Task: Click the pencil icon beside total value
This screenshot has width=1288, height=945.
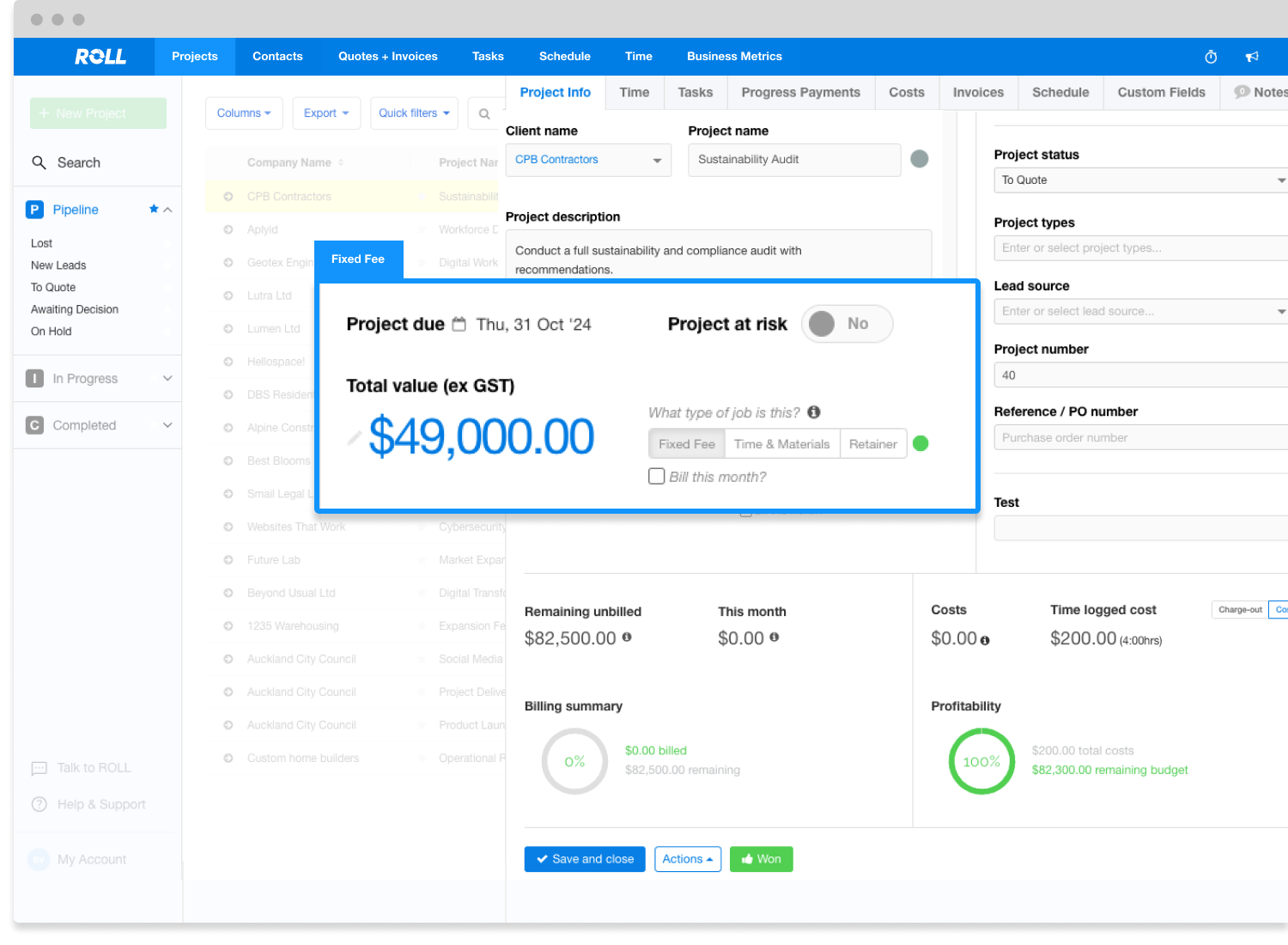Action: 354,438
